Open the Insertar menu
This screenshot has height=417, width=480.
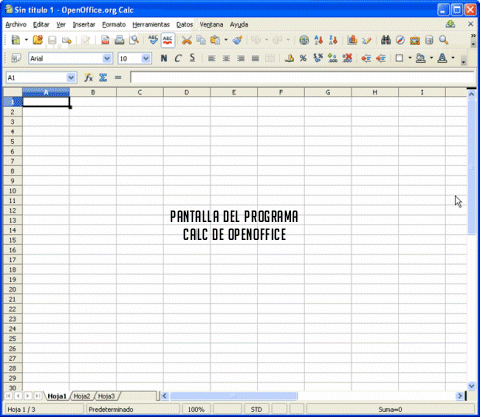click(84, 25)
